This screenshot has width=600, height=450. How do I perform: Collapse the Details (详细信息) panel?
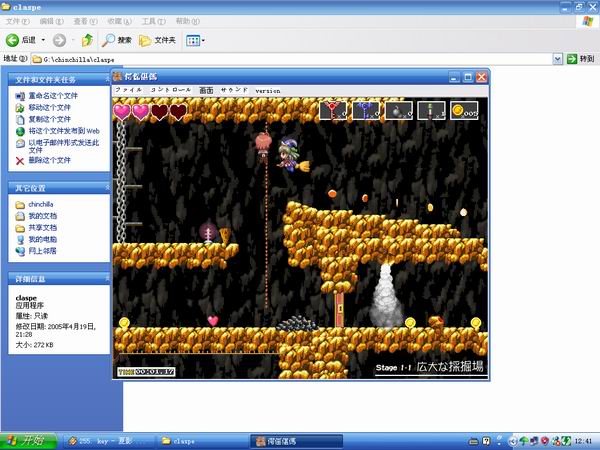tap(108, 279)
